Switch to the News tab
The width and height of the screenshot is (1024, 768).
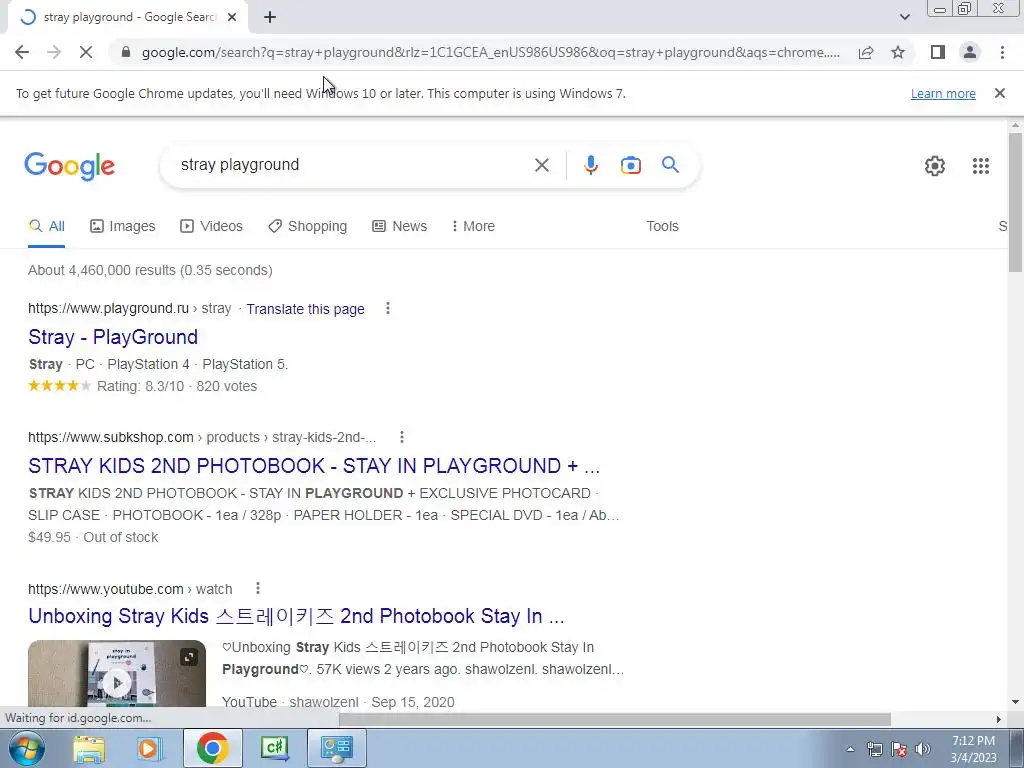(400, 226)
